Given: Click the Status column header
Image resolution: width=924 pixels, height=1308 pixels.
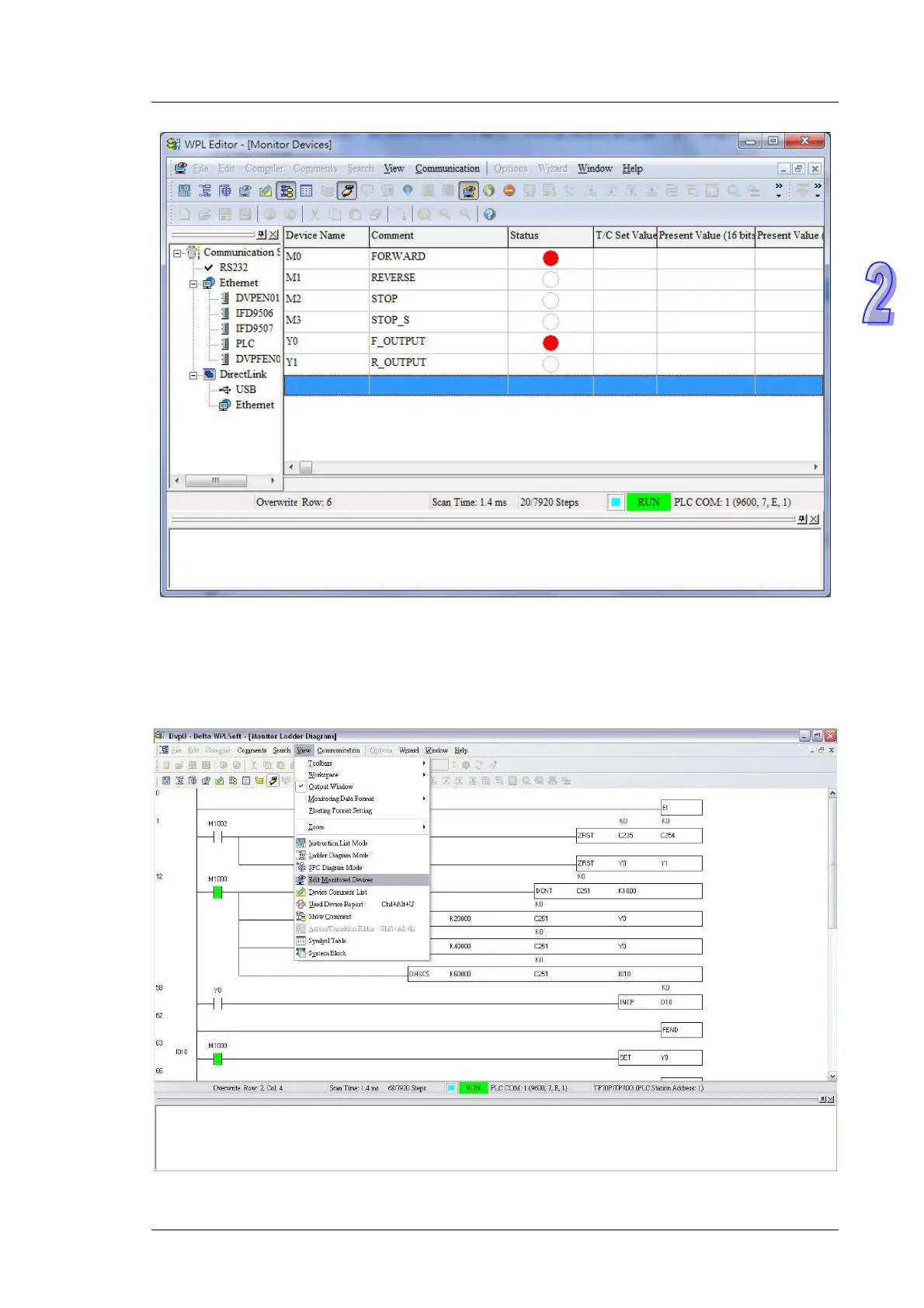Looking at the screenshot, I should (551, 235).
